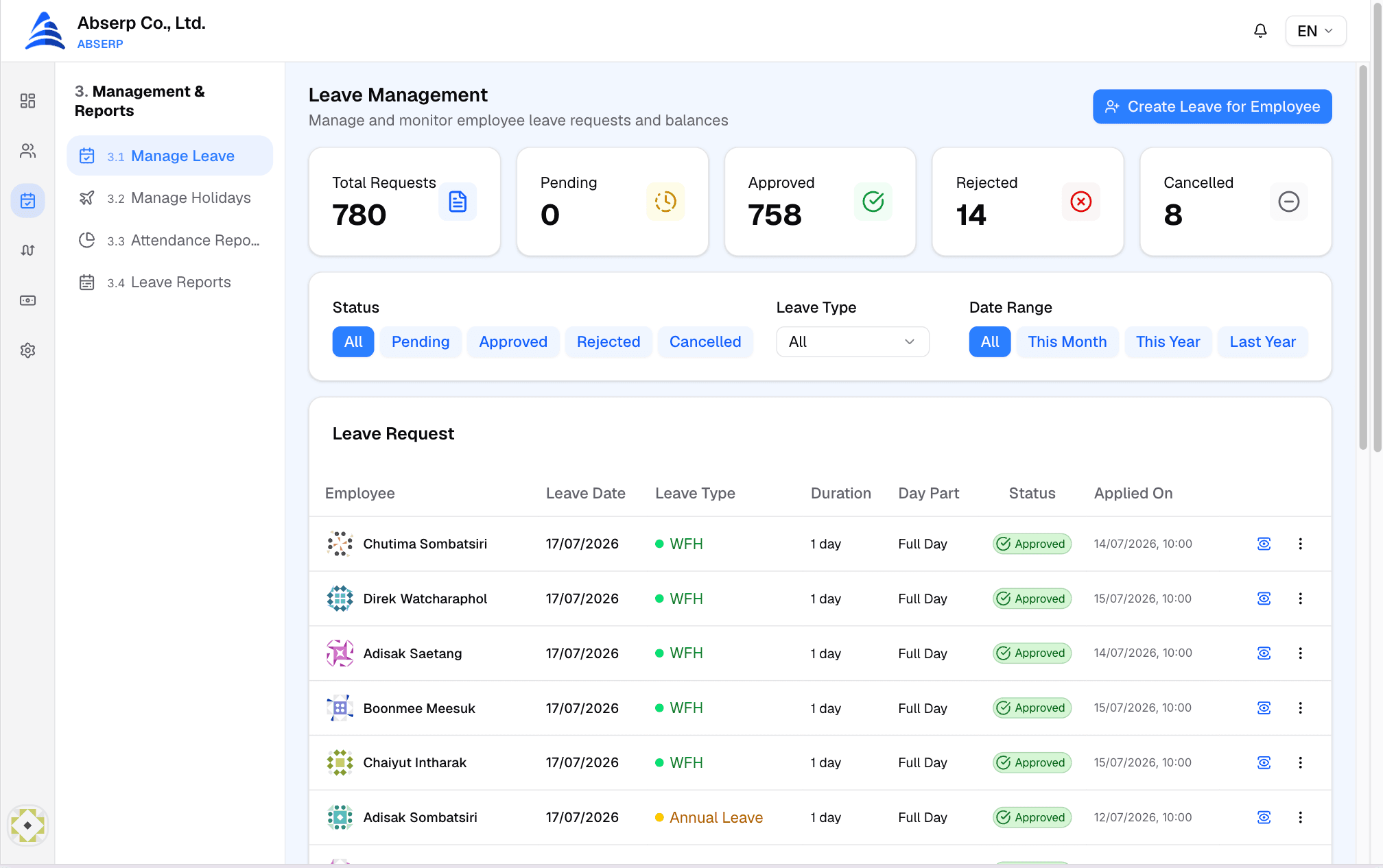View Chaiyut Intharak's leave details (eye icon)

[x=1264, y=762]
